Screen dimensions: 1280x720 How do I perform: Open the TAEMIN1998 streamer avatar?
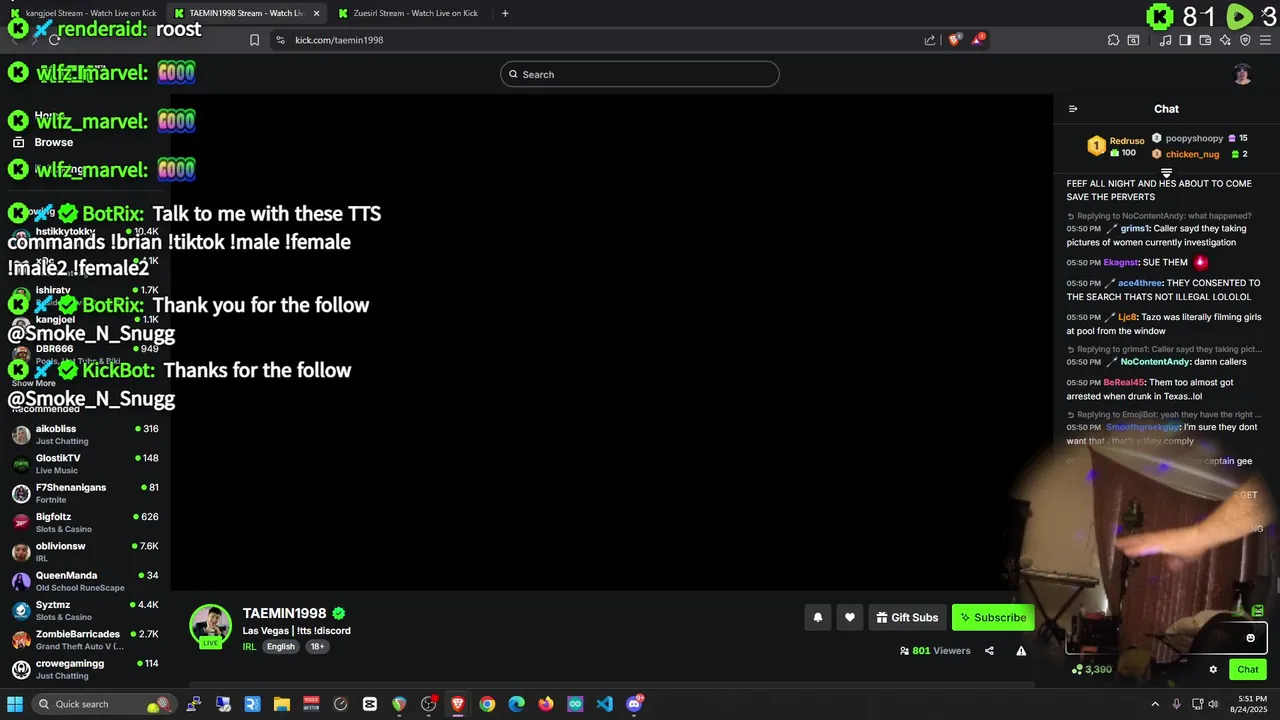click(210, 626)
